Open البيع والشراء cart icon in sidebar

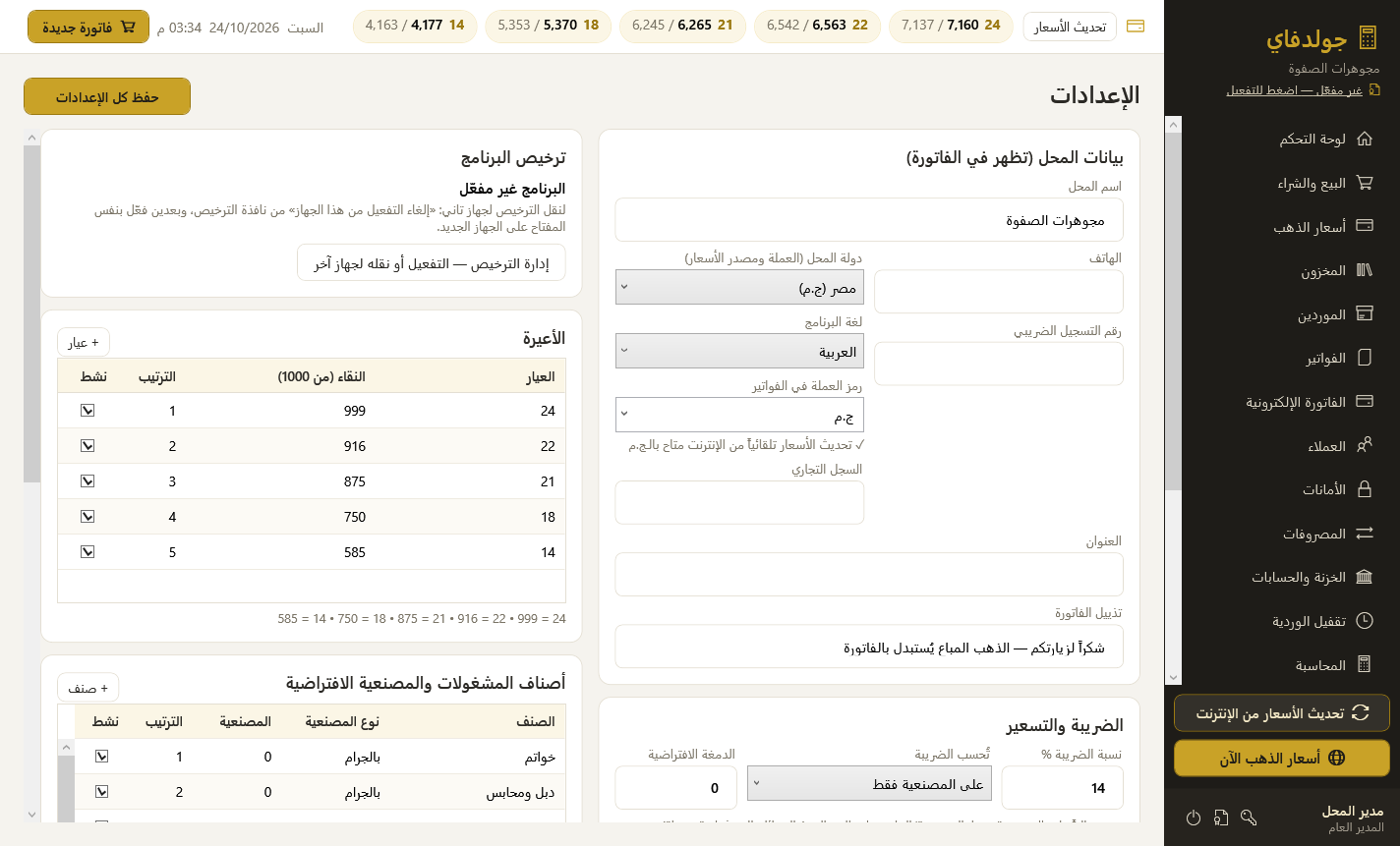click(1364, 183)
